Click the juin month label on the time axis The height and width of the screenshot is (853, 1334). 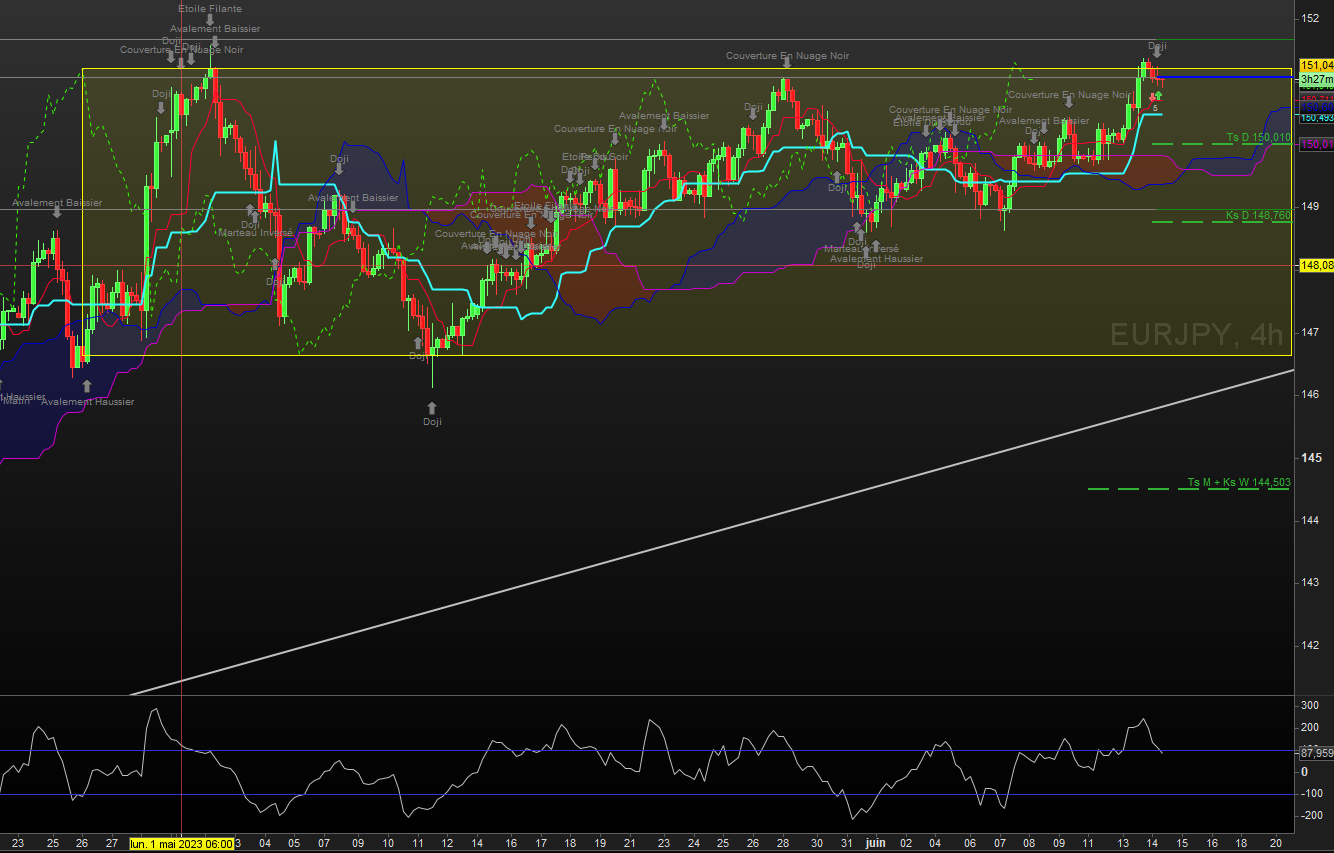[876, 844]
